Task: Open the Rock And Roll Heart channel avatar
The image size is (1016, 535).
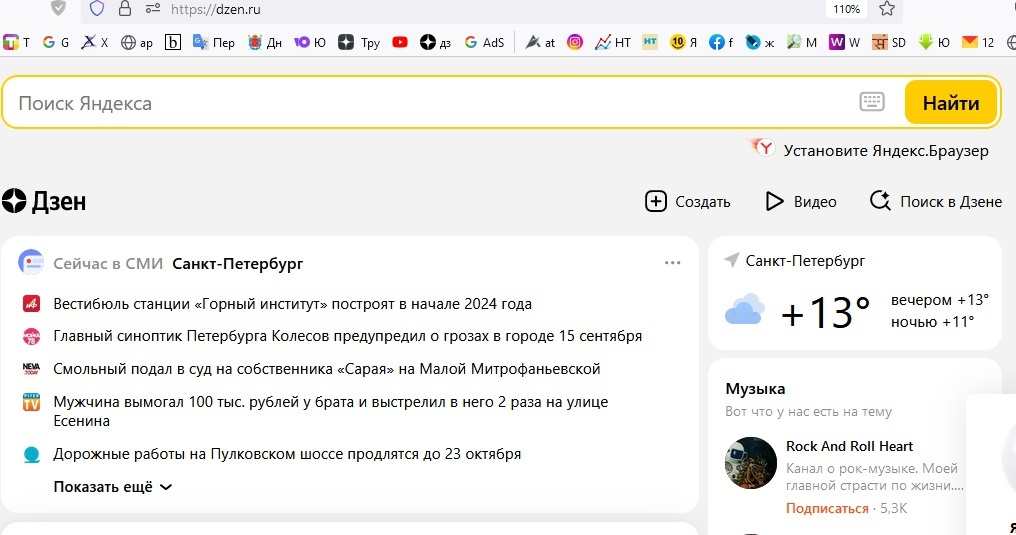Action: tap(750, 462)
